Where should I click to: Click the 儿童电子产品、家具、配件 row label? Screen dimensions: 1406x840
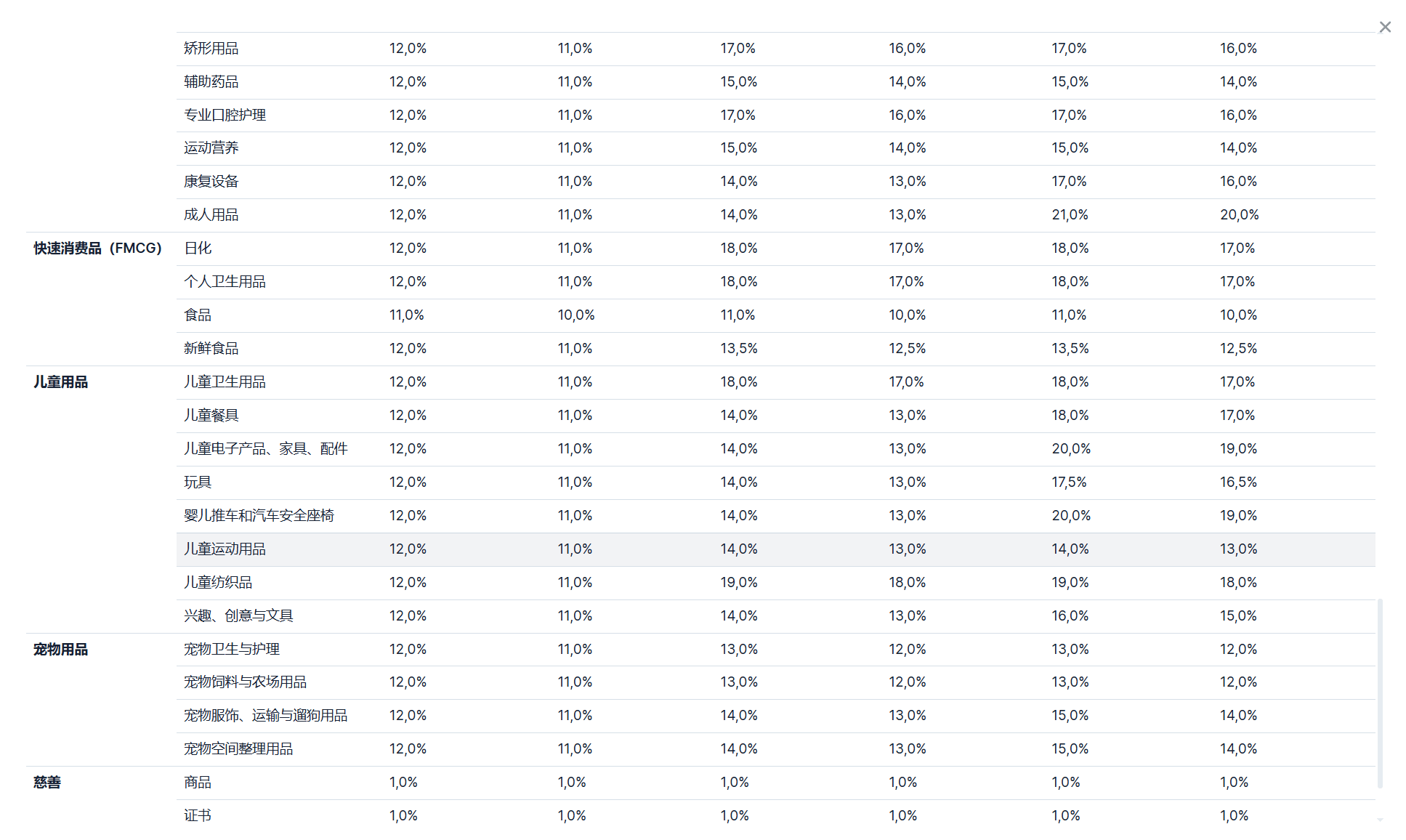pos(265,449)
